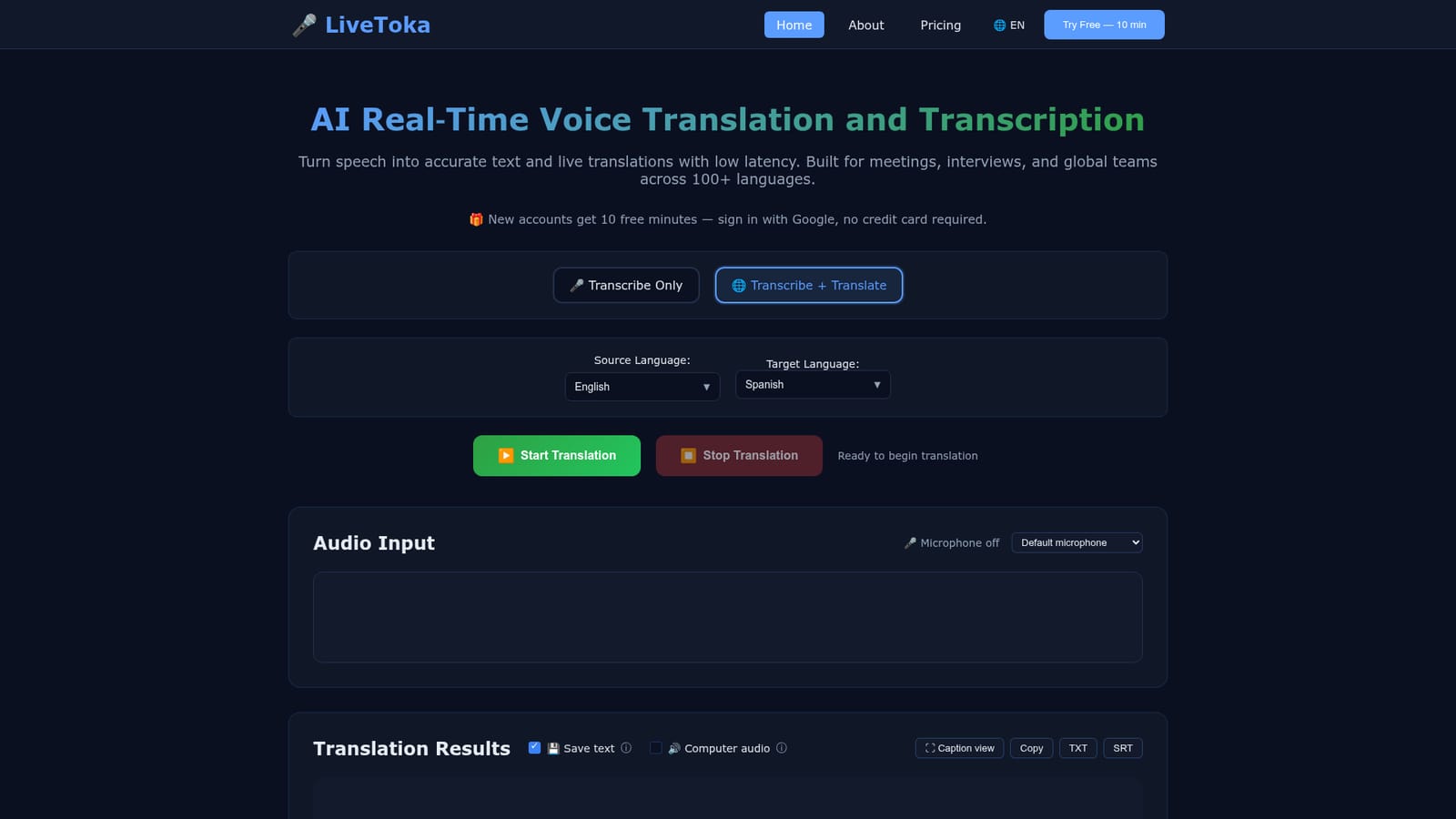Click the Stop Translation button

(x=739, y=455)
